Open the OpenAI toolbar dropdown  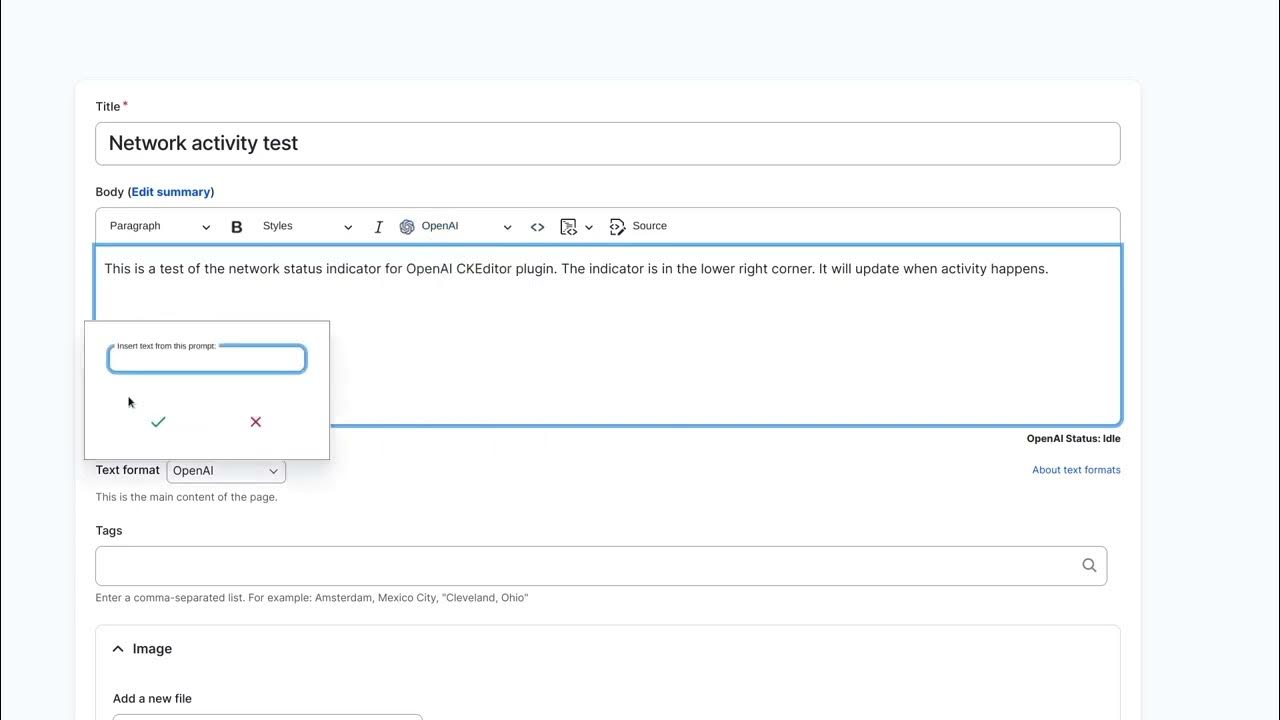[456, 227]
